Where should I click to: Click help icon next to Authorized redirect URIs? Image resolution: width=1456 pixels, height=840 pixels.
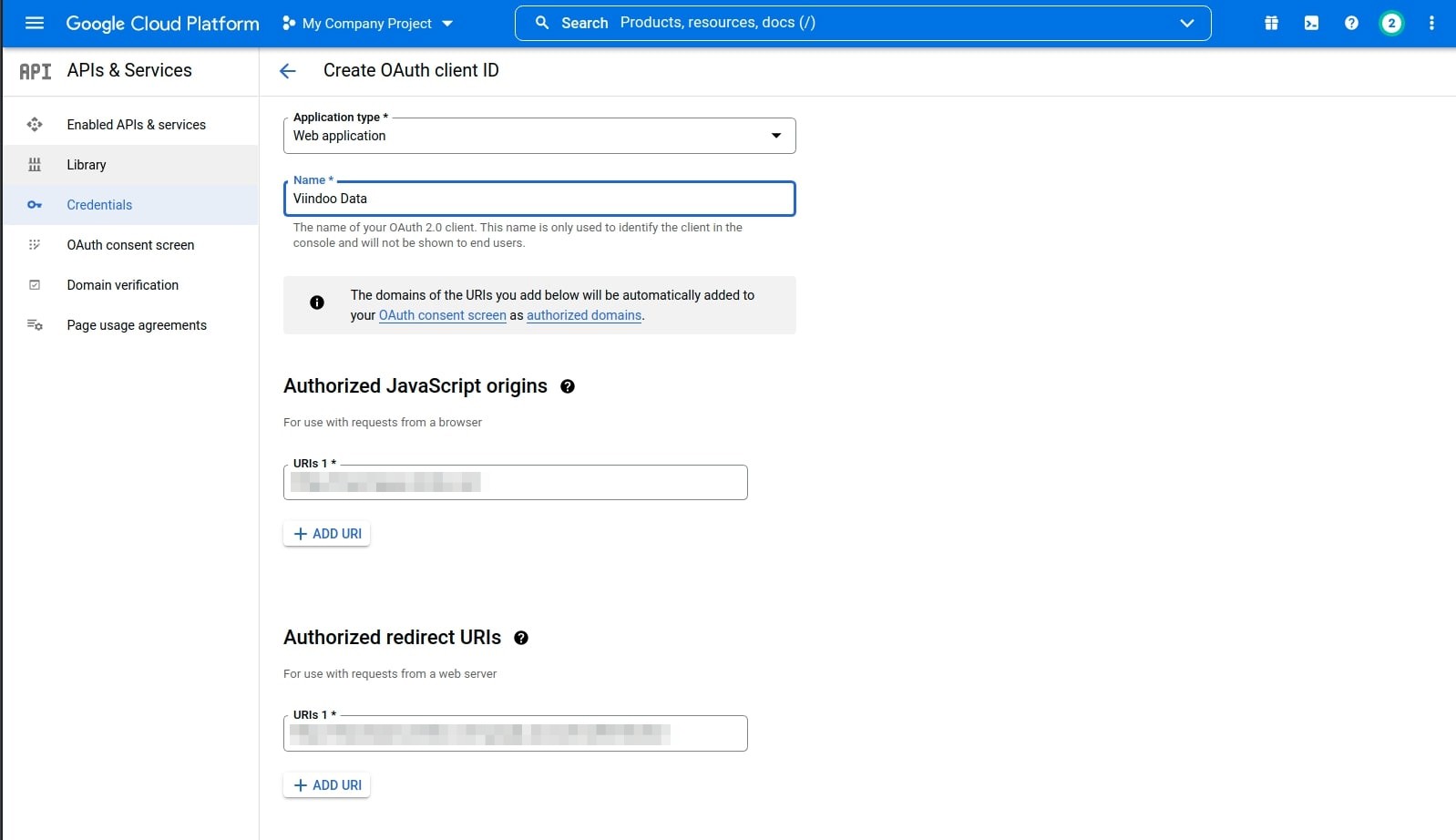tap(521, 638)
